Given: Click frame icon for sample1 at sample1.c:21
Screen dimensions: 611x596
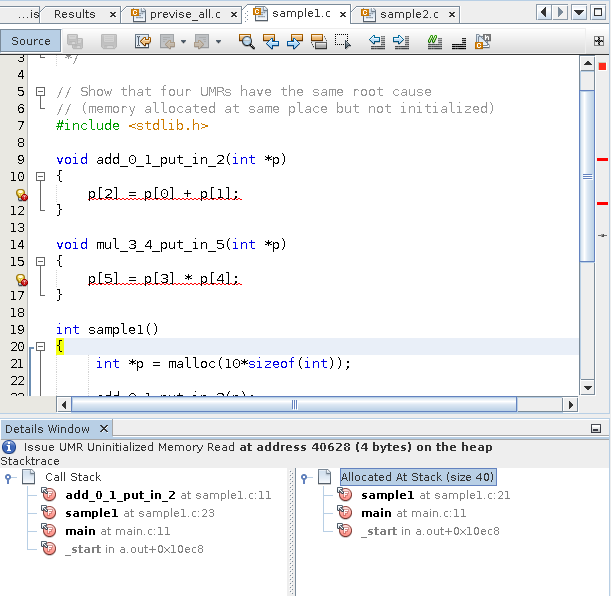Looking at the screenshot, I should pos(345,494).
